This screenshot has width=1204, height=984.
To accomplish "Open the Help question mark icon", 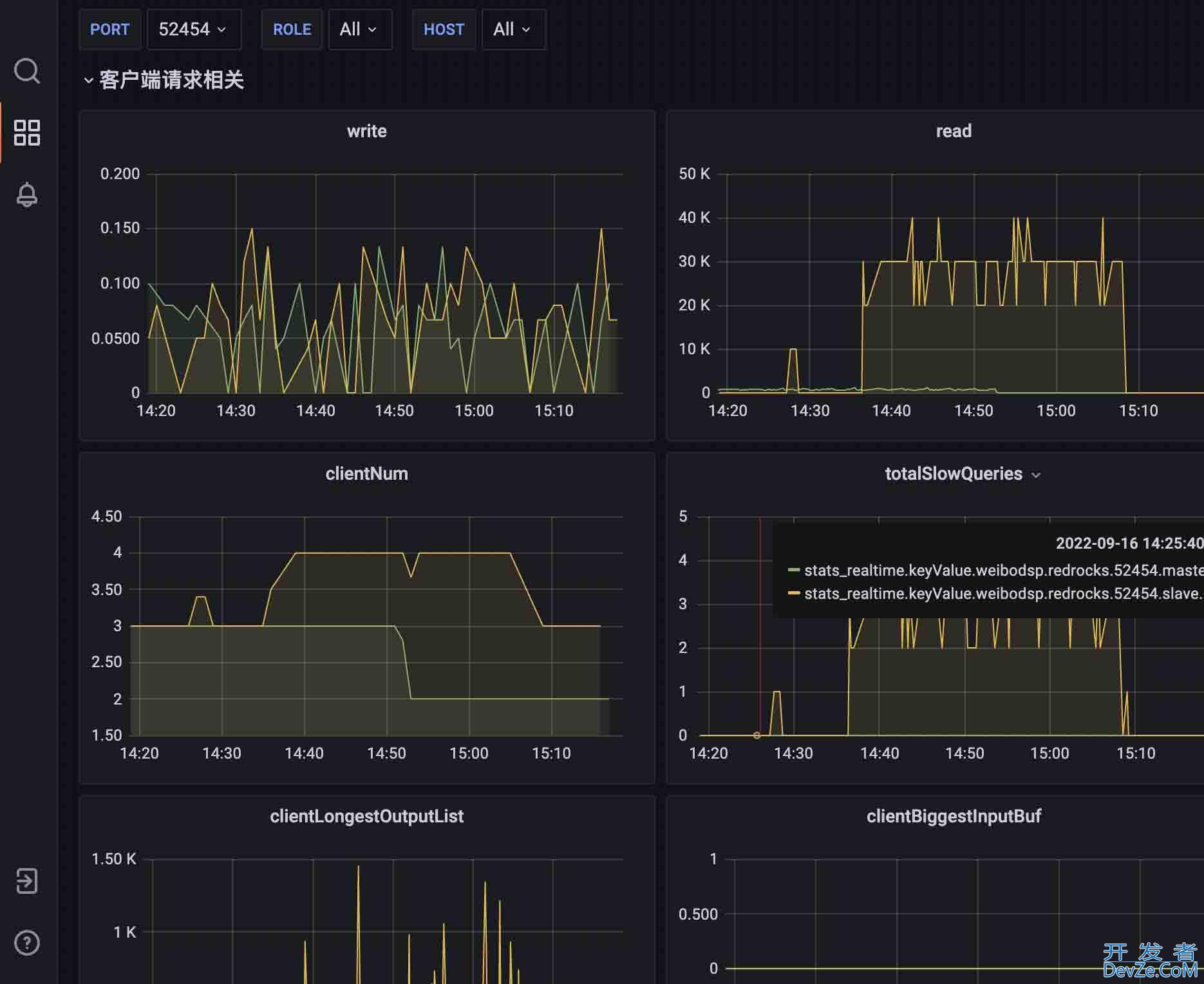I will 27,943.
